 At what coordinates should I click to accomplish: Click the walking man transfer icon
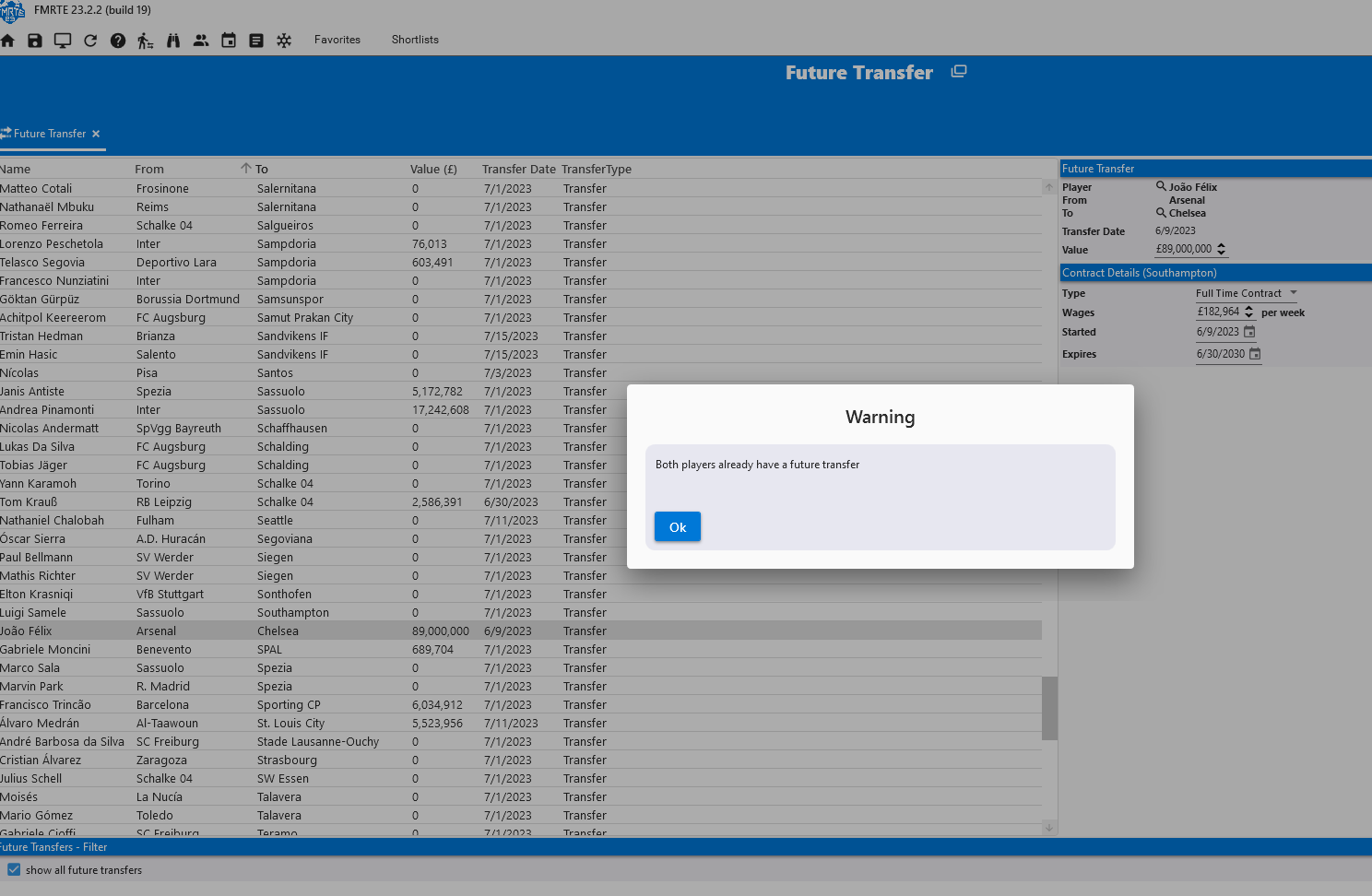tap(146, 41)
